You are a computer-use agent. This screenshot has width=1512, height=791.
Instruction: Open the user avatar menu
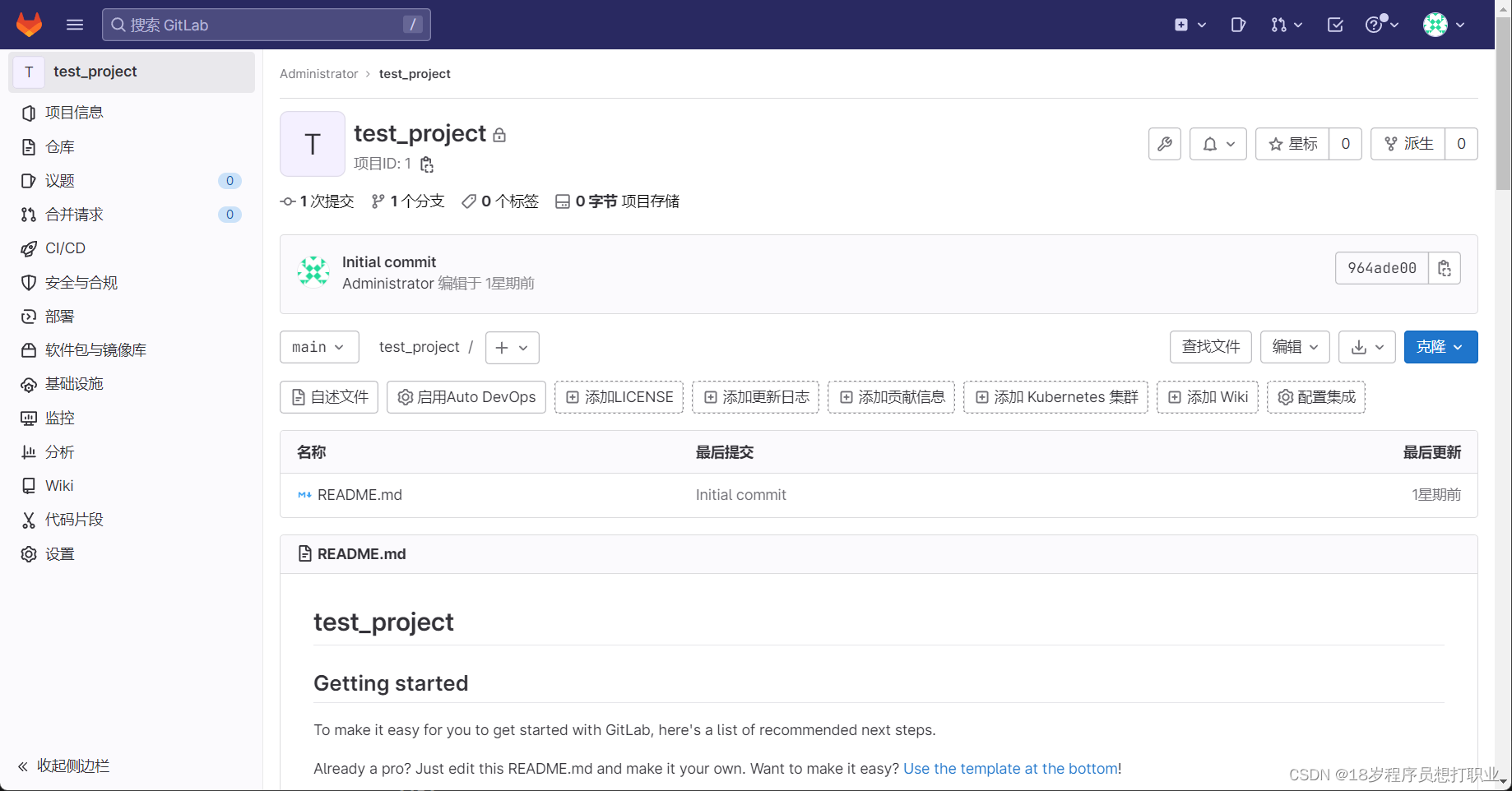(1444, 25)
